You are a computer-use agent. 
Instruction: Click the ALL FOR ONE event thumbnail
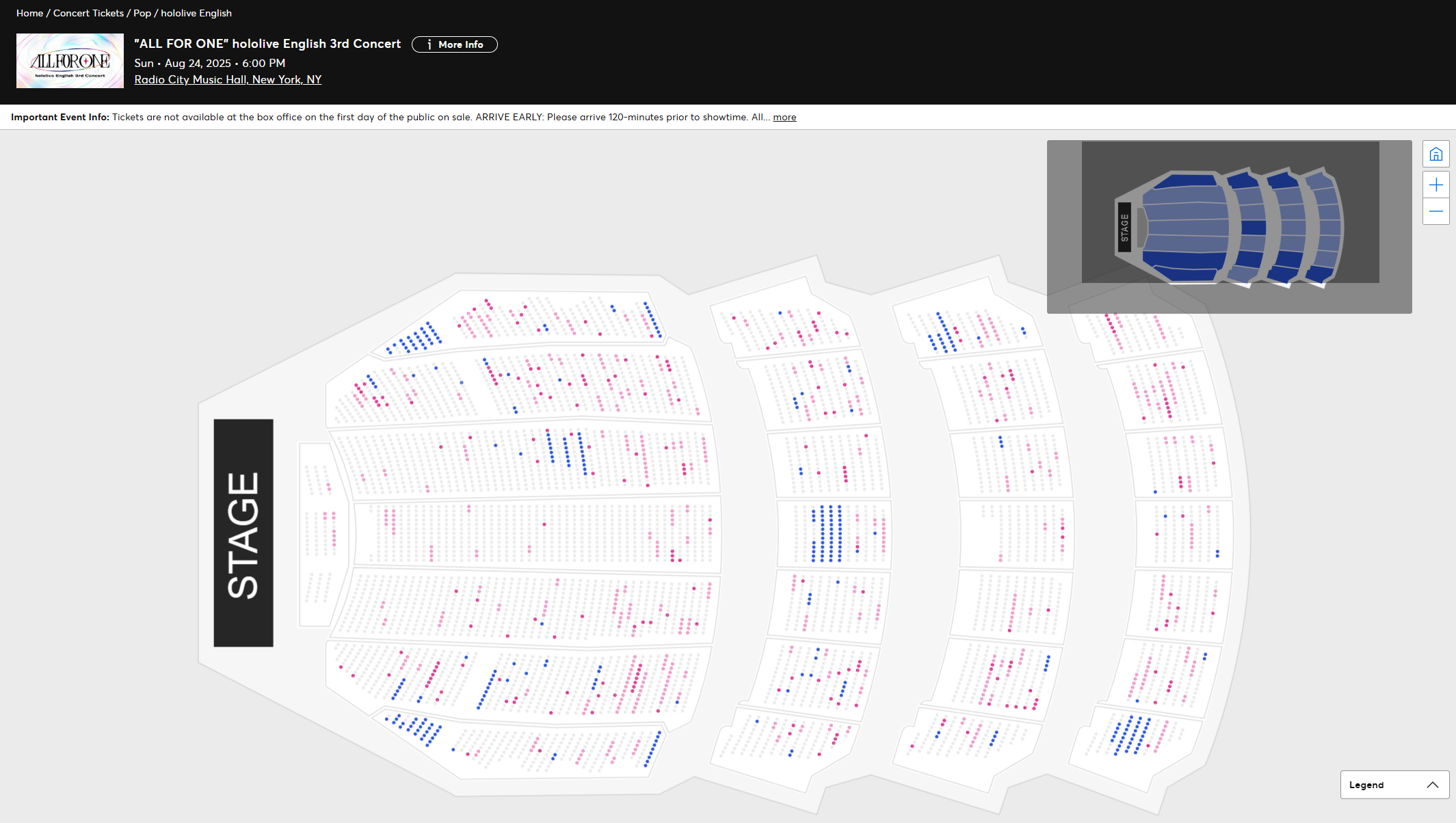click(x=70, y=61)
